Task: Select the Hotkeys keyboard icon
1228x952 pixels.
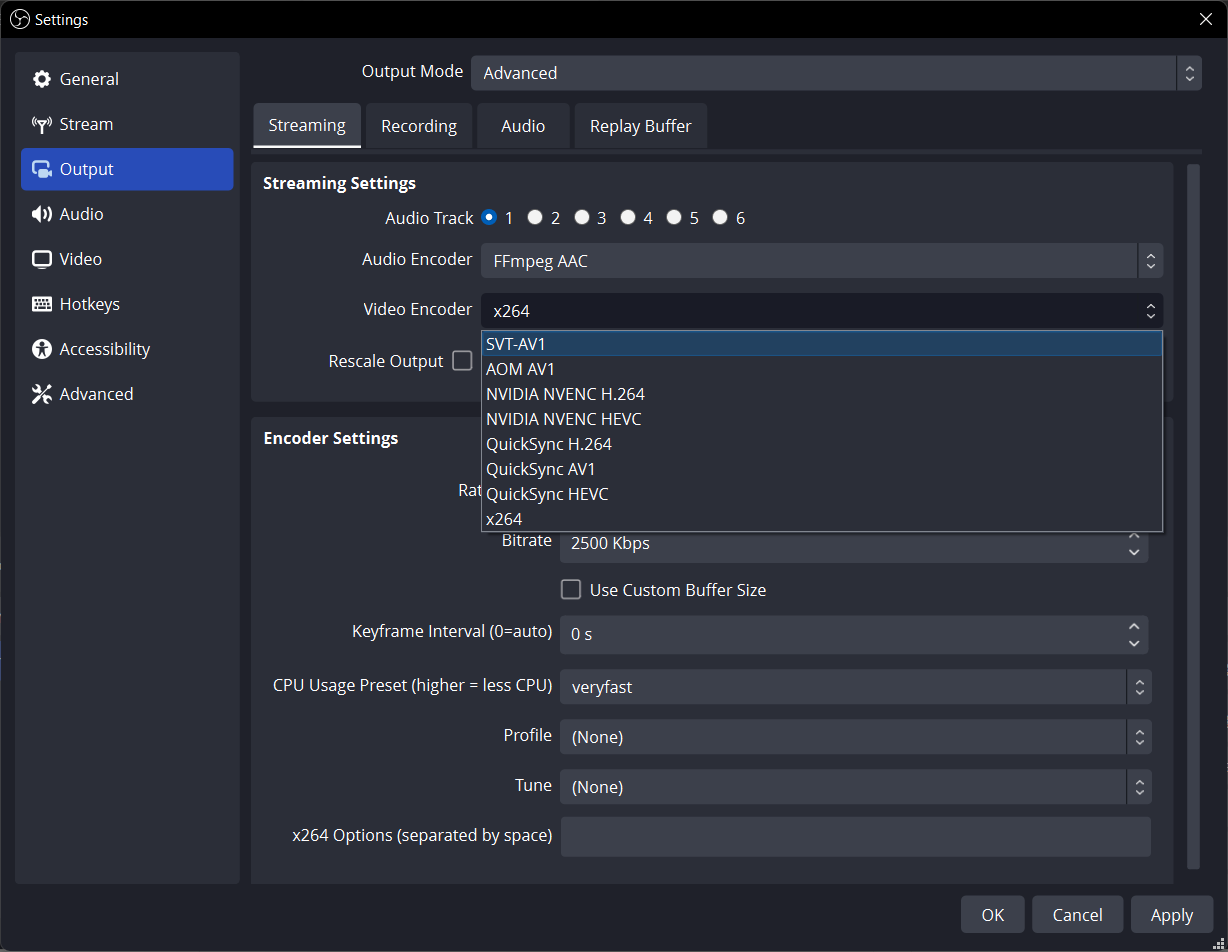Action: point(41,304)
